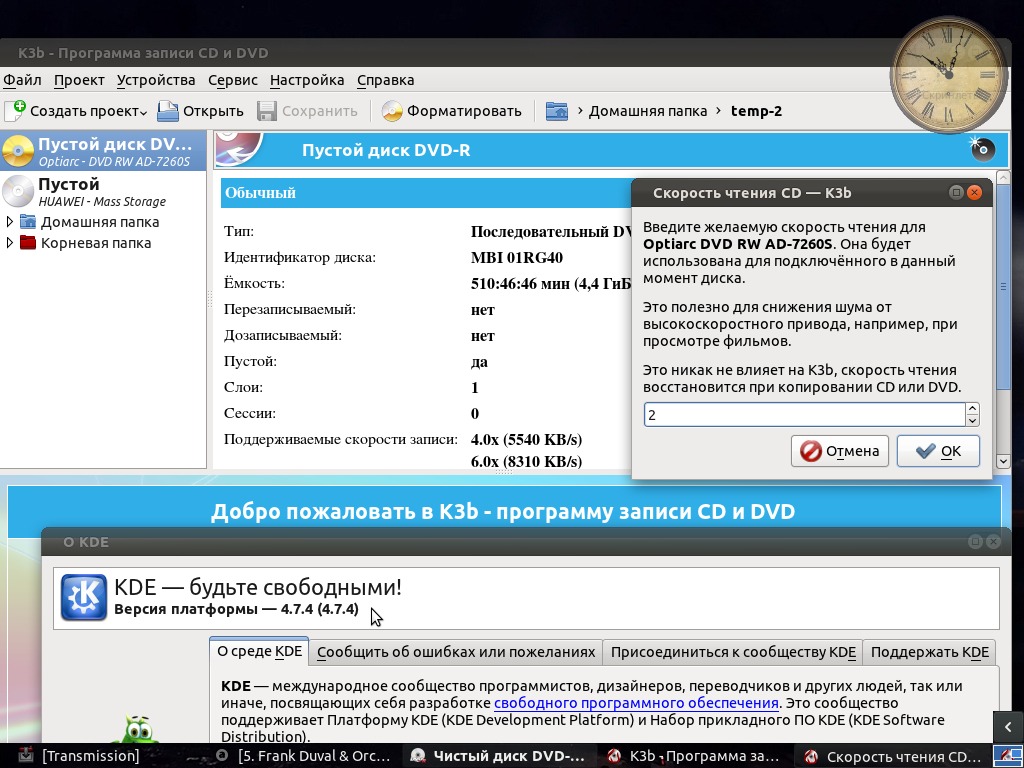
Task: Click the left-arrow panel button above the taskbar corner
Action: tap(1008, 726)
